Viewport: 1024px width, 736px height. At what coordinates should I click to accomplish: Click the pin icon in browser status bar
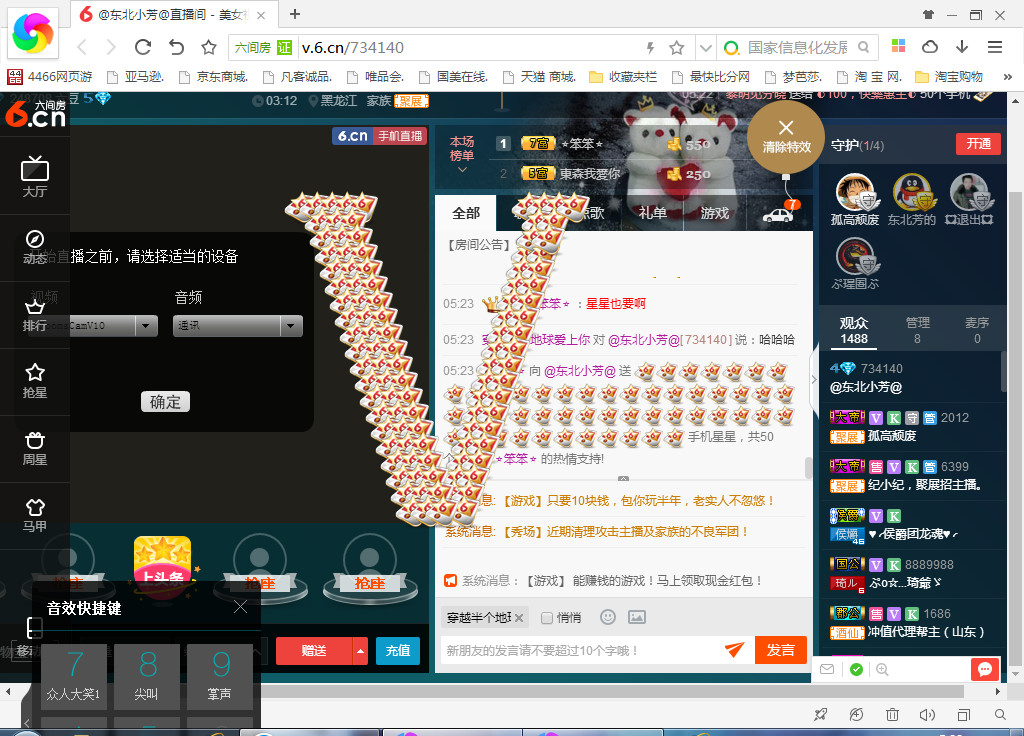[x=821, y=715]
